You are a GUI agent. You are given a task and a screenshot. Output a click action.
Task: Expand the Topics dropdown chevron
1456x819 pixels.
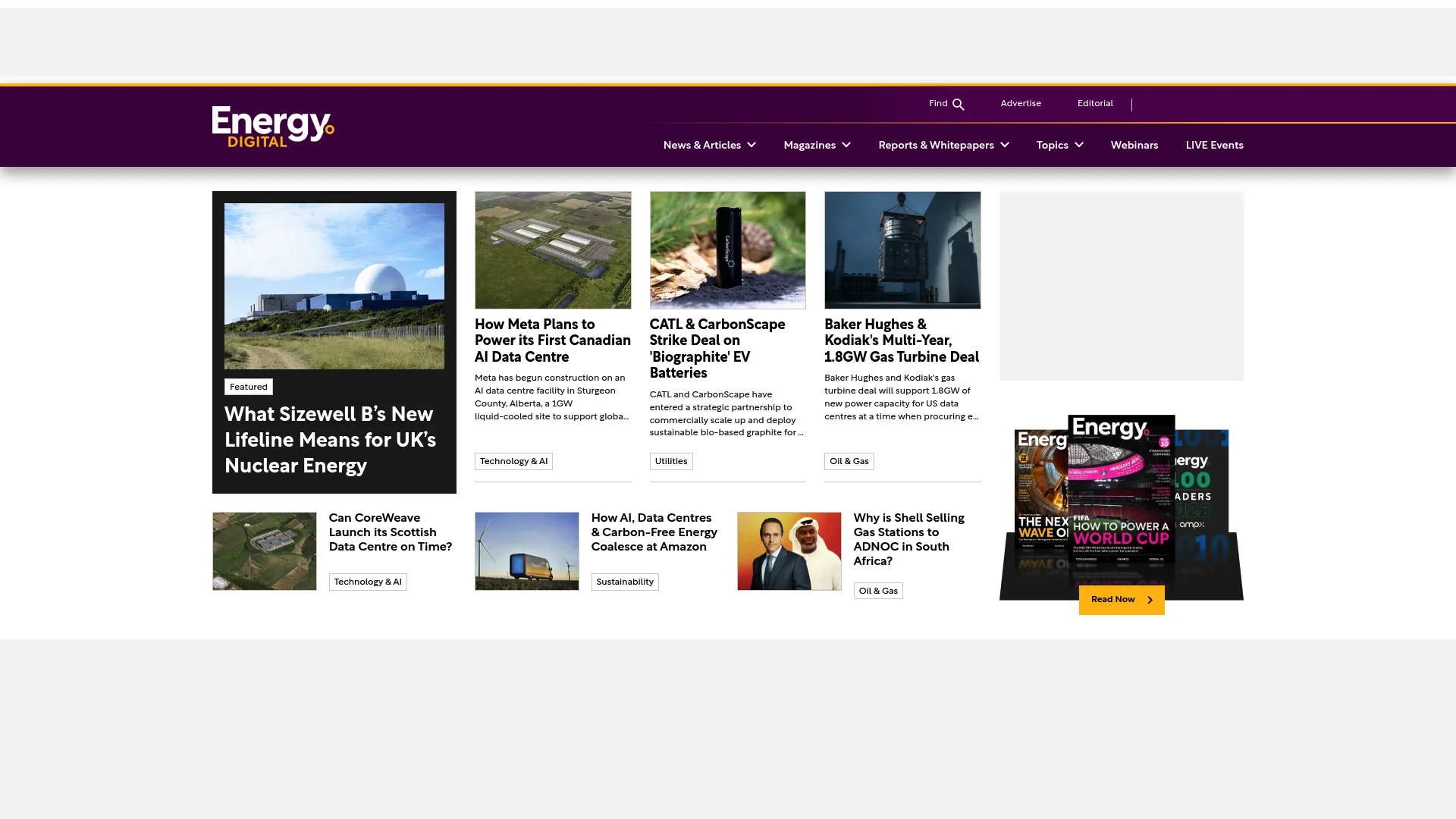tap(1079, 145)
